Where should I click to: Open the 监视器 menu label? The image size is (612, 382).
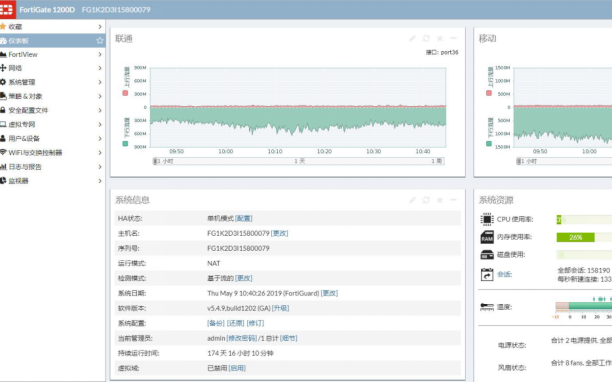pos(18,181)
